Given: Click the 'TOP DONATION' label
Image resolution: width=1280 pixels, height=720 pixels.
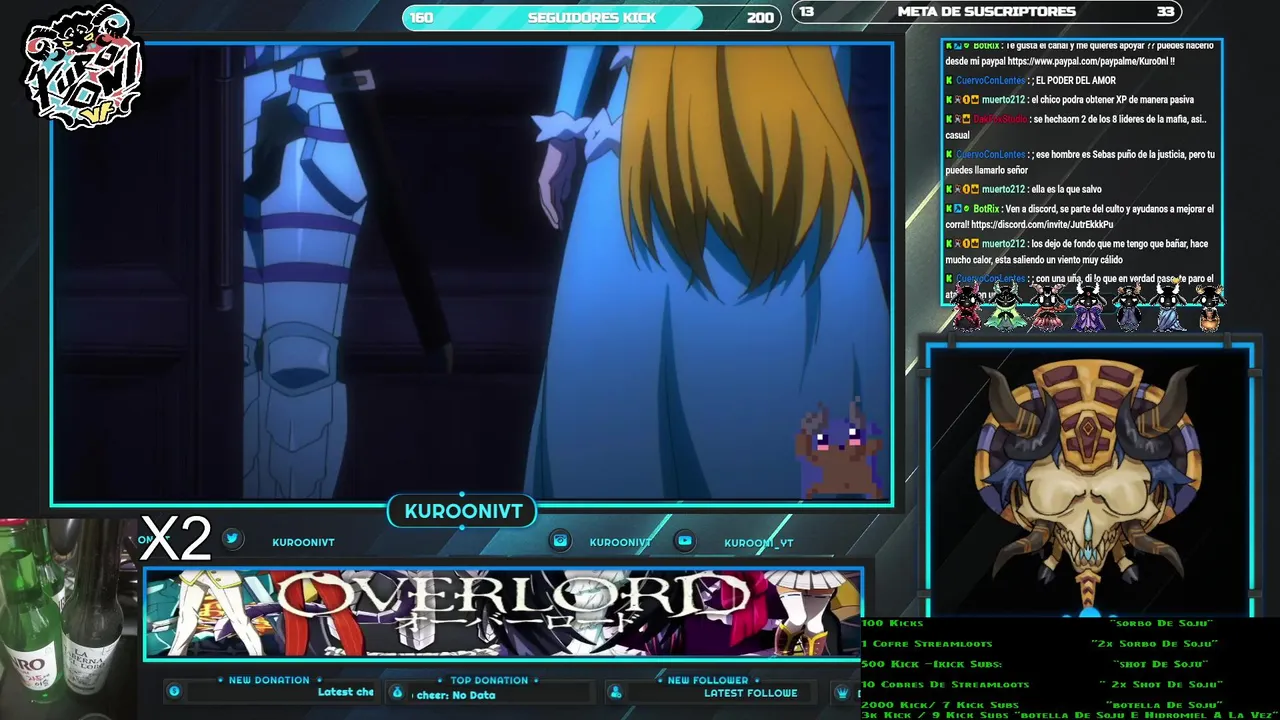Looking at the screenshot, I should (489, 680).
